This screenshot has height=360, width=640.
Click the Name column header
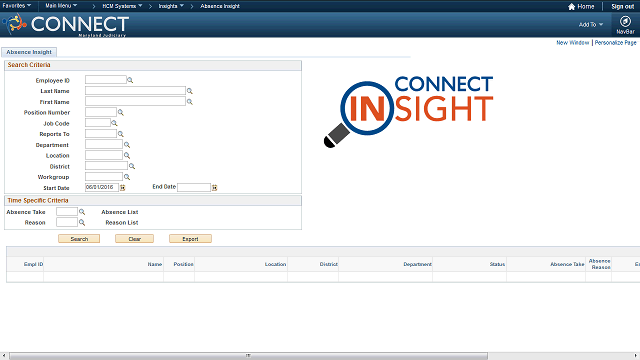(155, 264)
